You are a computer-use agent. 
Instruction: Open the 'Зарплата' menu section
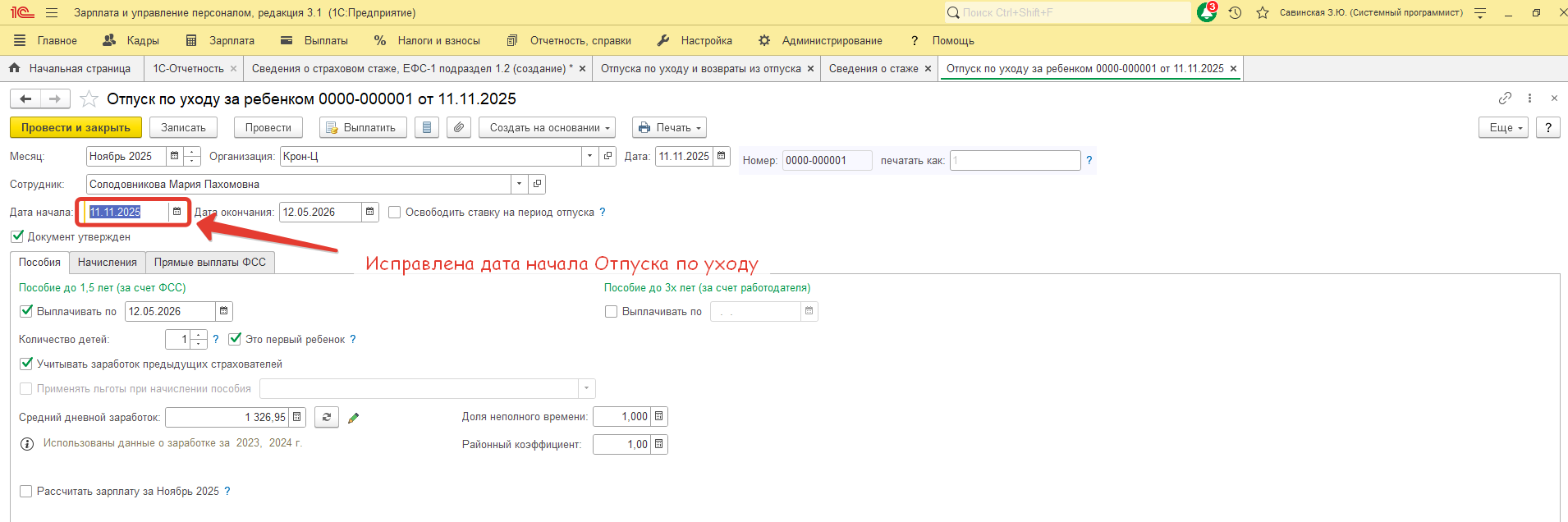point(221,40)
